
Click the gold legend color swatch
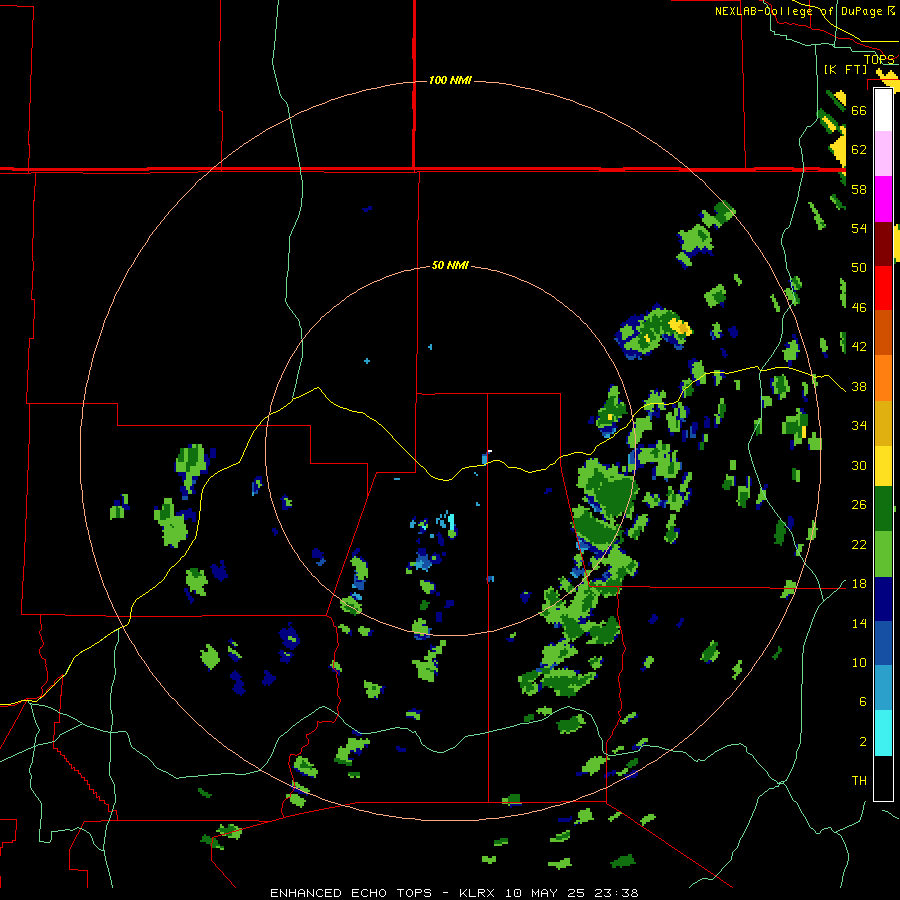883,423
